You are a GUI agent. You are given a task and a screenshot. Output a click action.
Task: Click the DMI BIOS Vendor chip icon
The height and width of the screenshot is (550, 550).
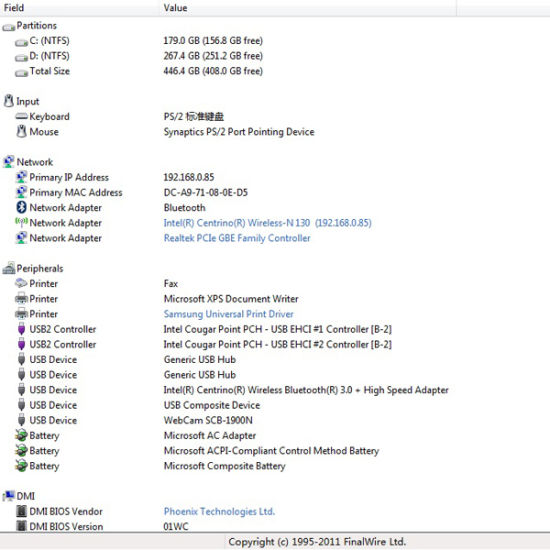pyautogui.click(x=21, y=511)
